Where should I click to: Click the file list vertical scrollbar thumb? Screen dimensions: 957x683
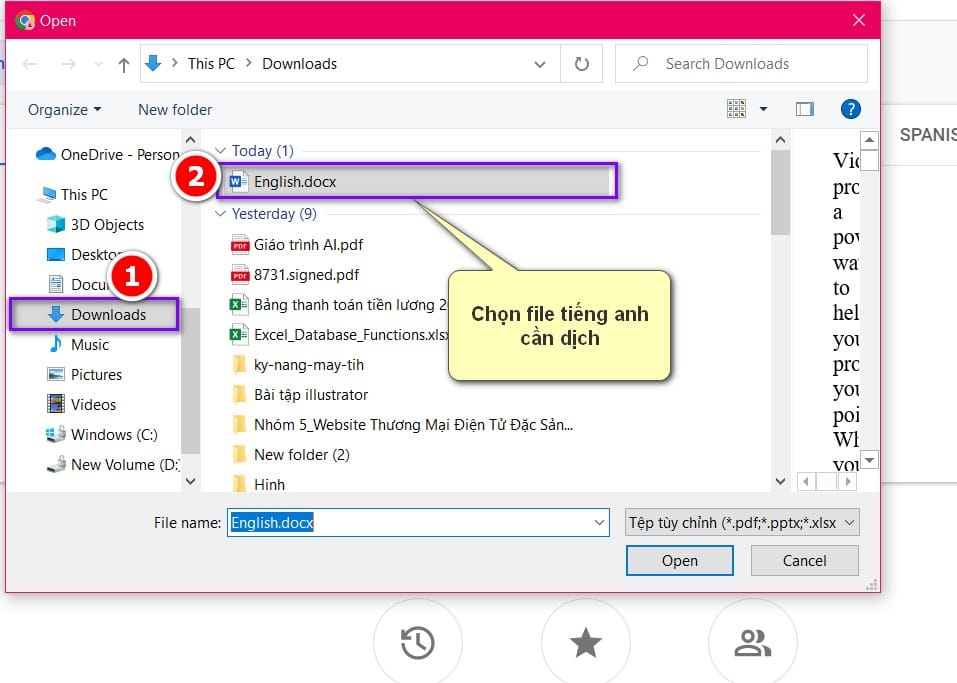click(780, 192)
